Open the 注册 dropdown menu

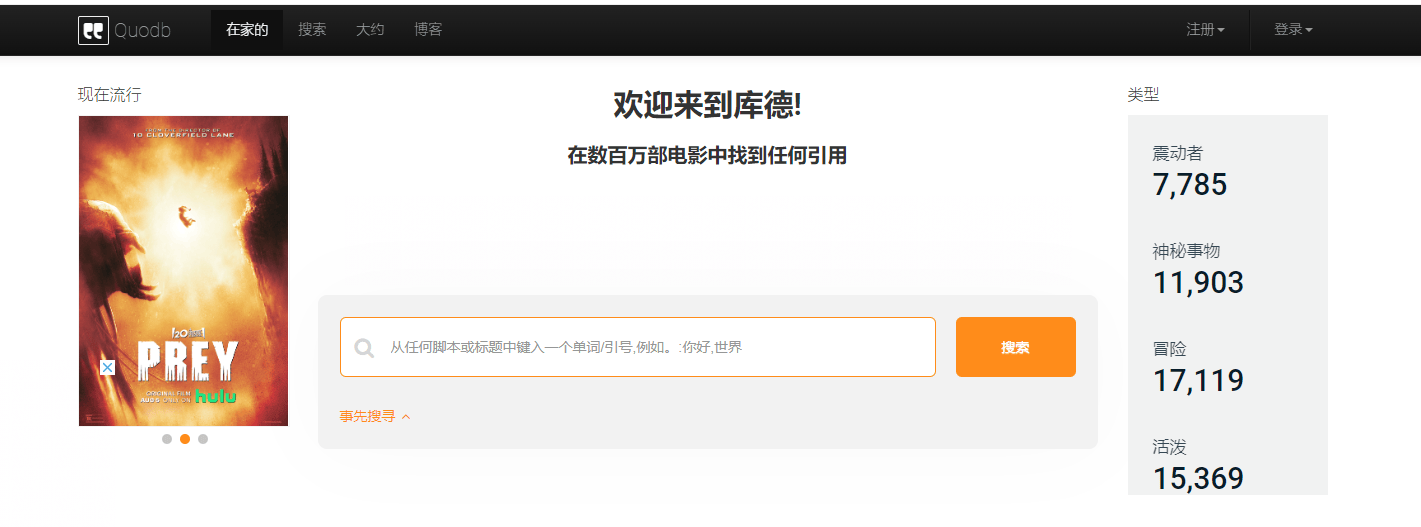[x=1205, y=30]
